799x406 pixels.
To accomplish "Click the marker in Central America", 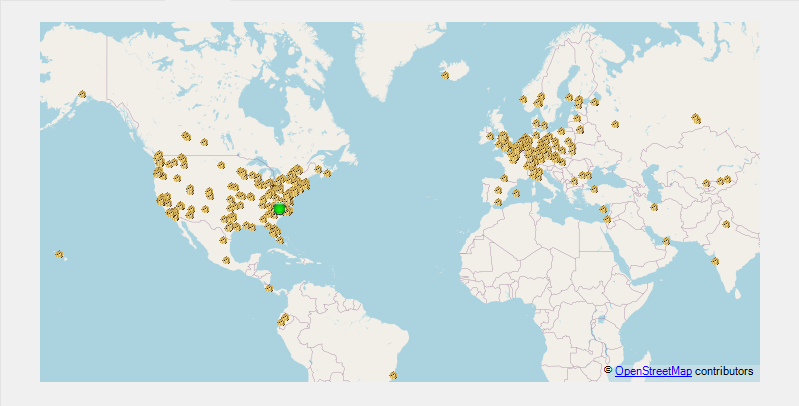I will point(267,288).
